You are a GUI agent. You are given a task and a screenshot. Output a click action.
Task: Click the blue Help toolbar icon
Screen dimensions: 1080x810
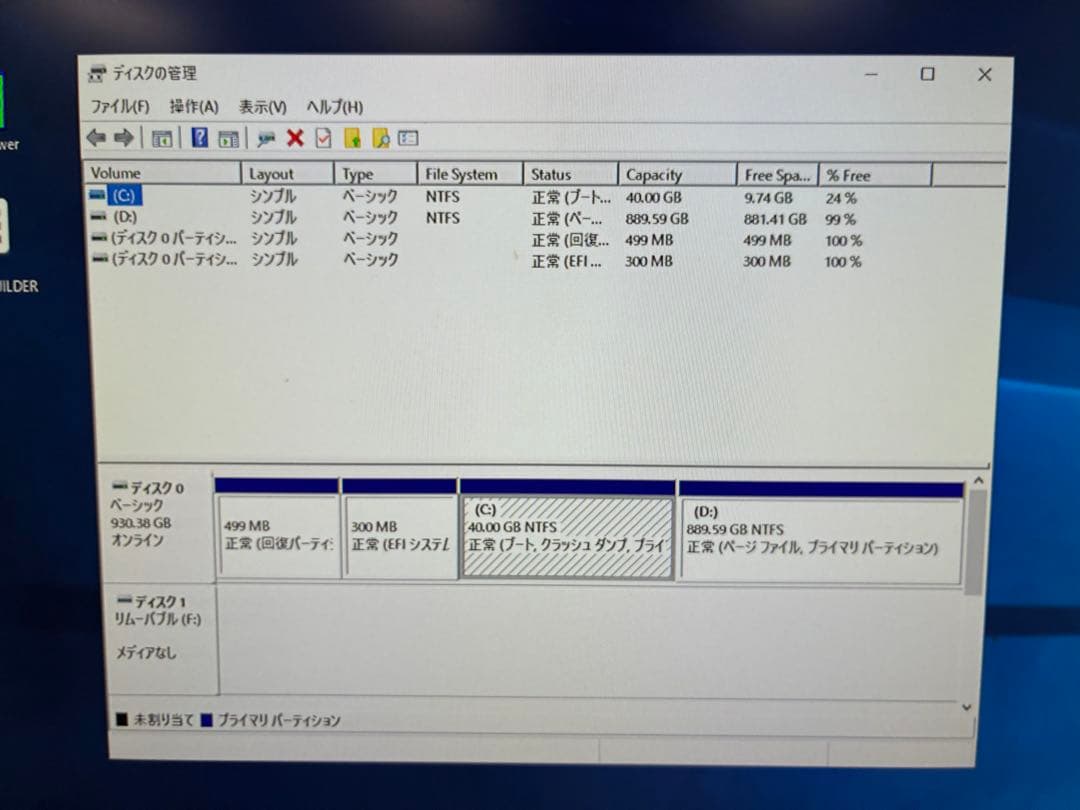[199, 137]
